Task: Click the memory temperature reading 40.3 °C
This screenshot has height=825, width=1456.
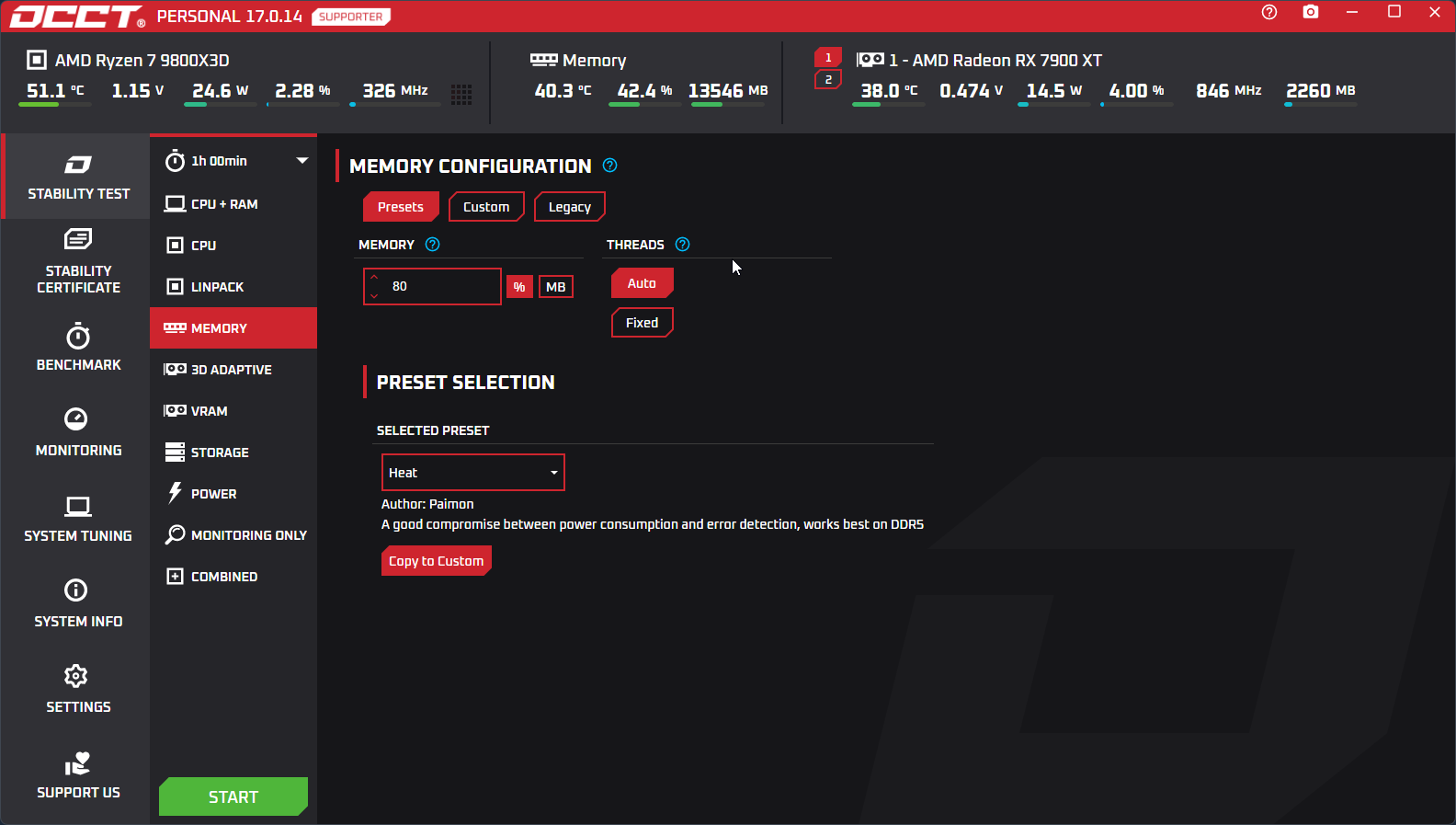Action: pyautogui.click(x=563, y=91)
